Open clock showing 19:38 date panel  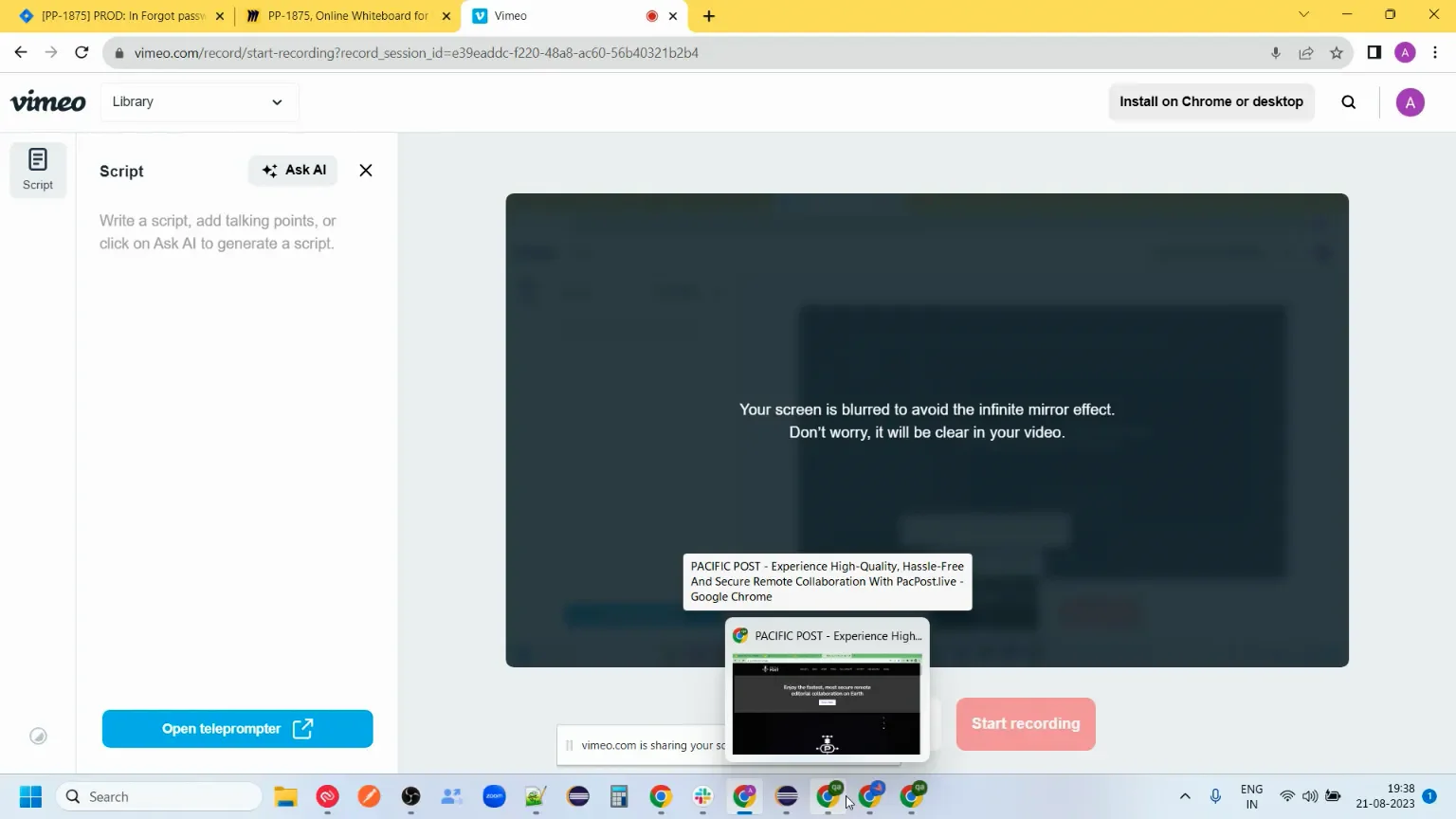1386,796
